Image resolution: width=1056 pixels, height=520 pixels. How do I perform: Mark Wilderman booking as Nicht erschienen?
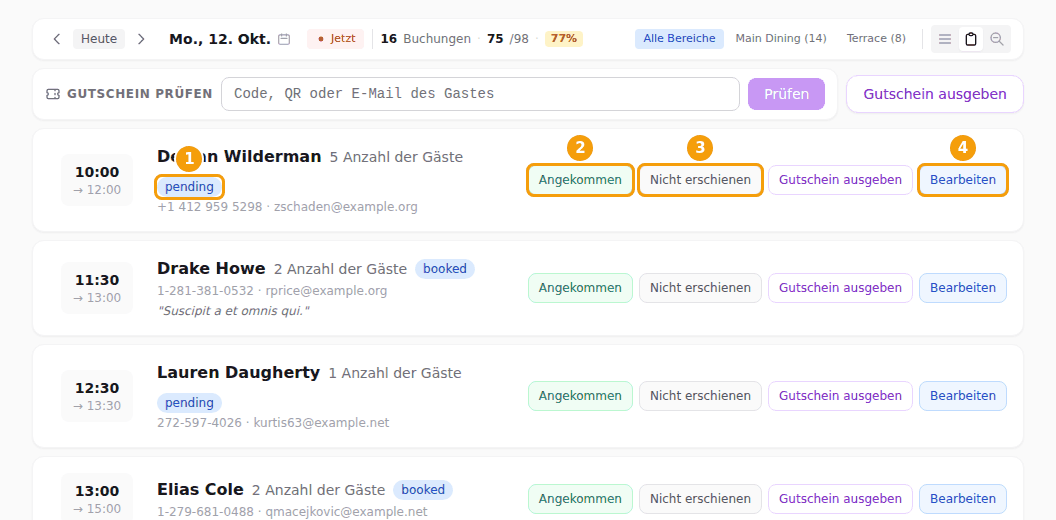(x=700, y=180)
